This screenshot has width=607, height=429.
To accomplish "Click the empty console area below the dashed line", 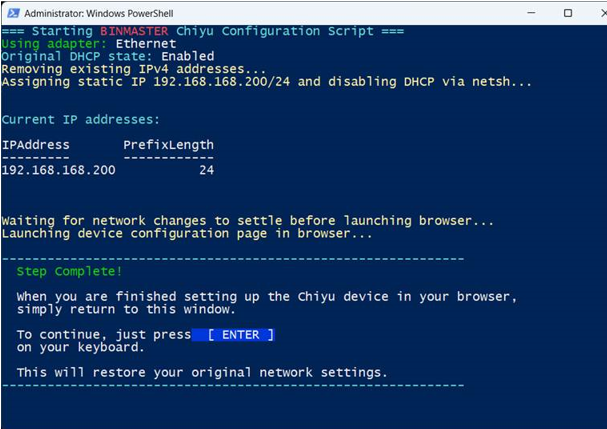I will 304,408.
